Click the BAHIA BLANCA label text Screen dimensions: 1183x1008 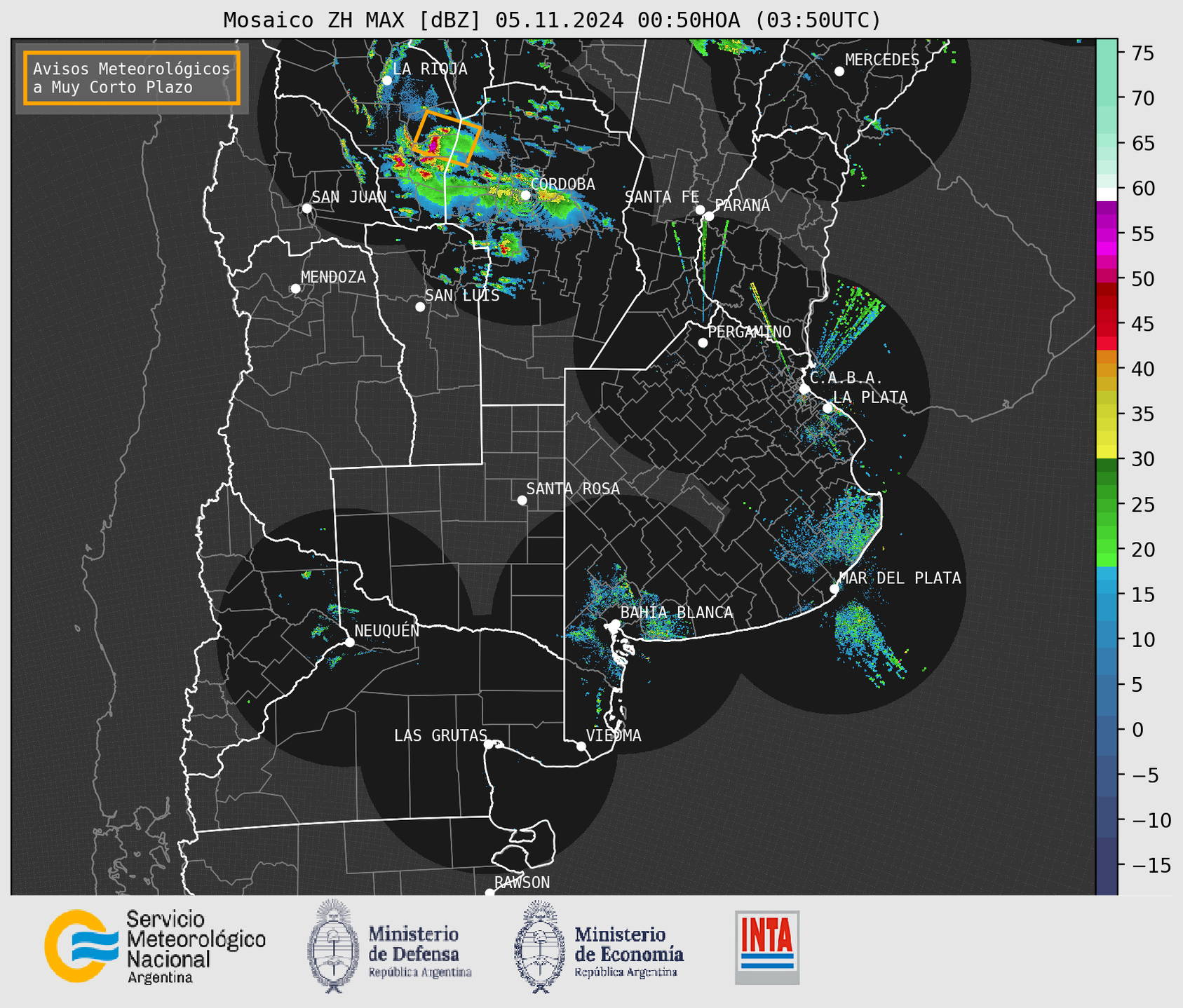[x=677, y=613]
